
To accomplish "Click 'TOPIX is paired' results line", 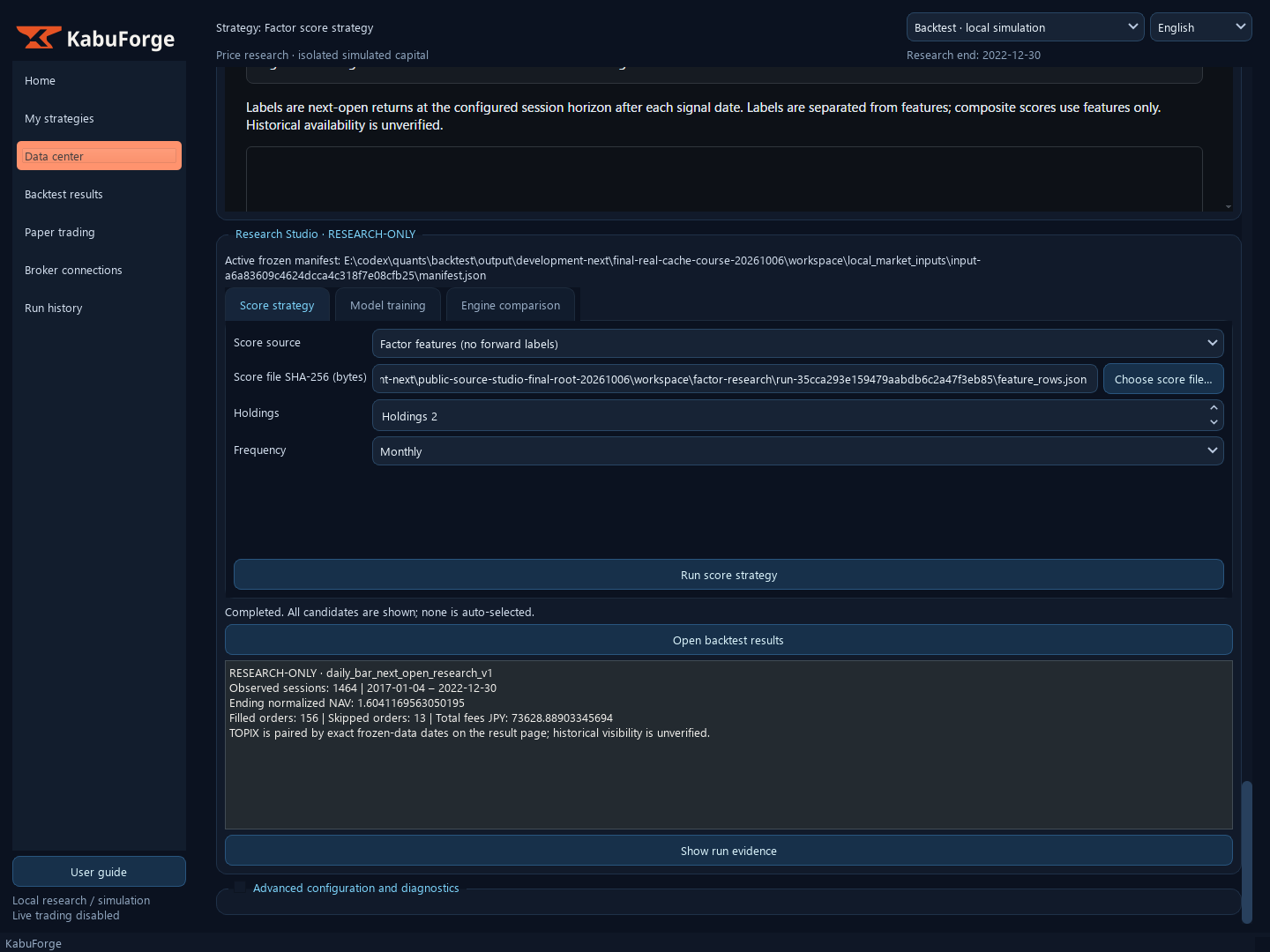I will (x=469, y=733).
